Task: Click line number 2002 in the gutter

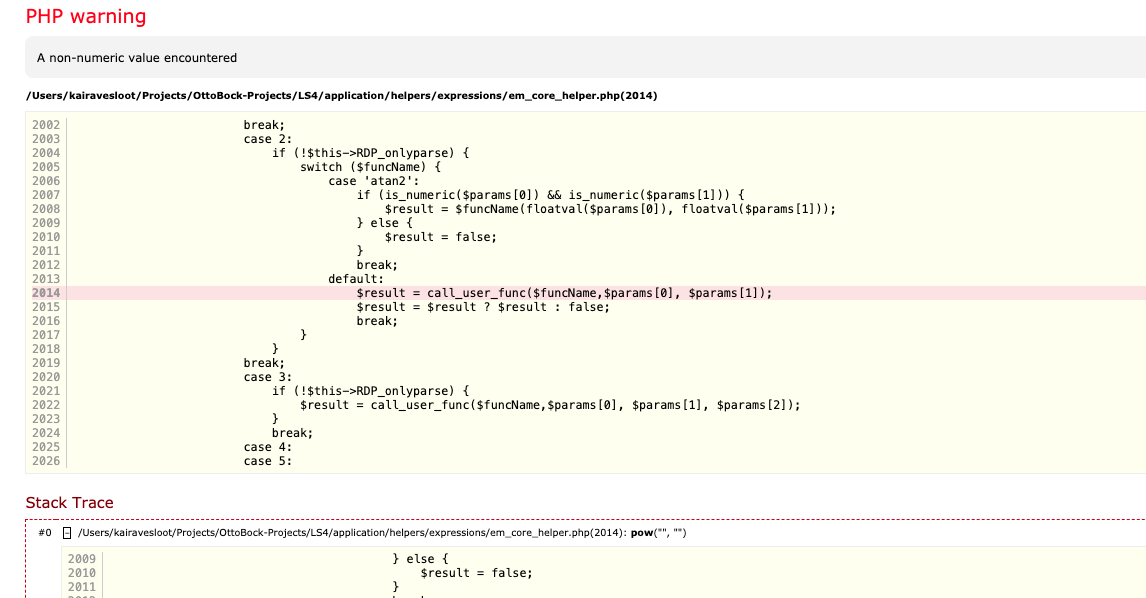Action: pos(46,125)
